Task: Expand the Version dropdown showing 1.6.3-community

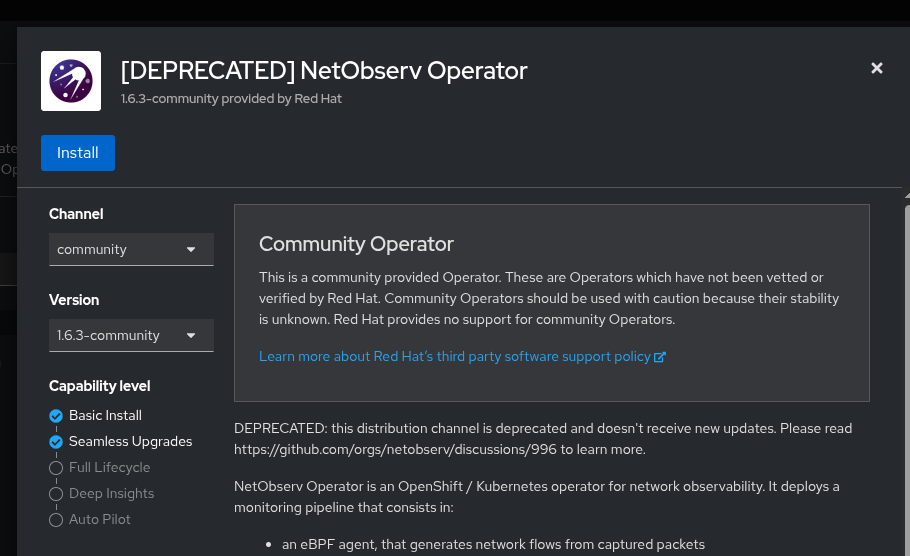Action: tap(131, 336)
